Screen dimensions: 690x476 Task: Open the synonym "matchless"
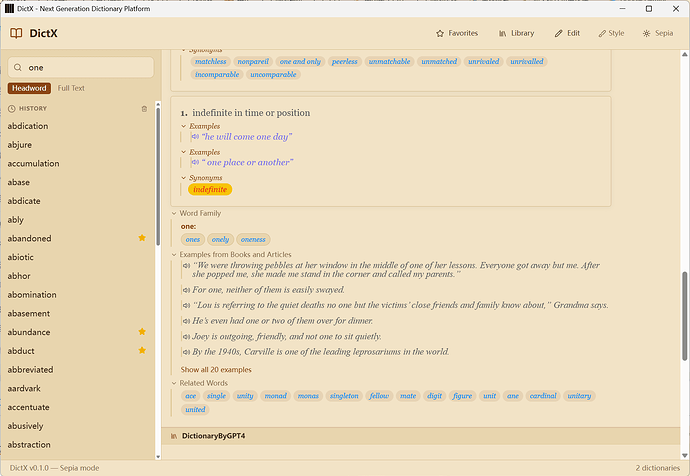[210, 62]
